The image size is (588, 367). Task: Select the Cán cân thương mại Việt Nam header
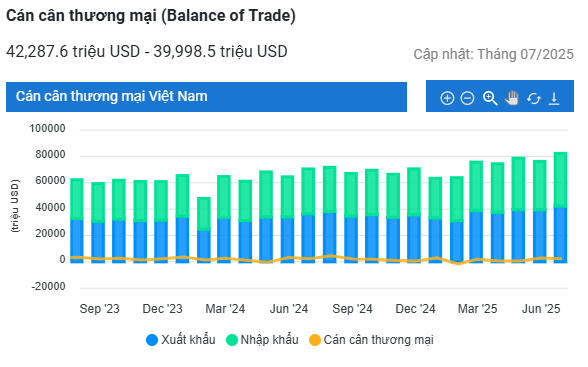(x=206, y=97)
